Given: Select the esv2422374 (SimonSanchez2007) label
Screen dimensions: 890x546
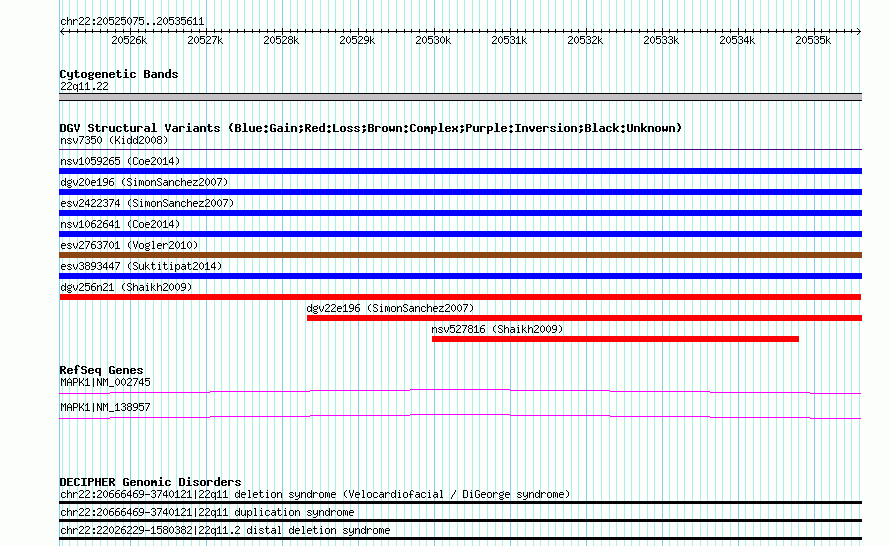Looking at the screenshot, I should pos(147,203).
